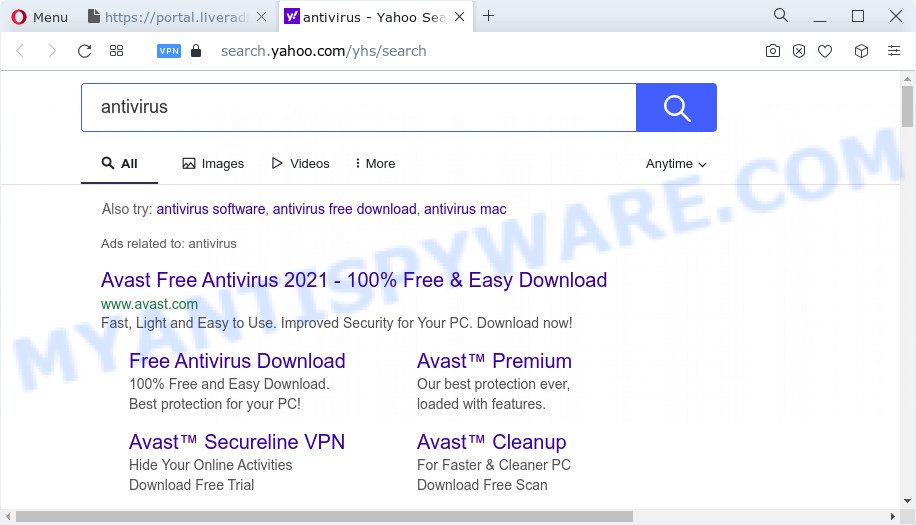This screenshot has height=525, width=916.
Task: Open a new tab with plus button
Action: (489, 16)
